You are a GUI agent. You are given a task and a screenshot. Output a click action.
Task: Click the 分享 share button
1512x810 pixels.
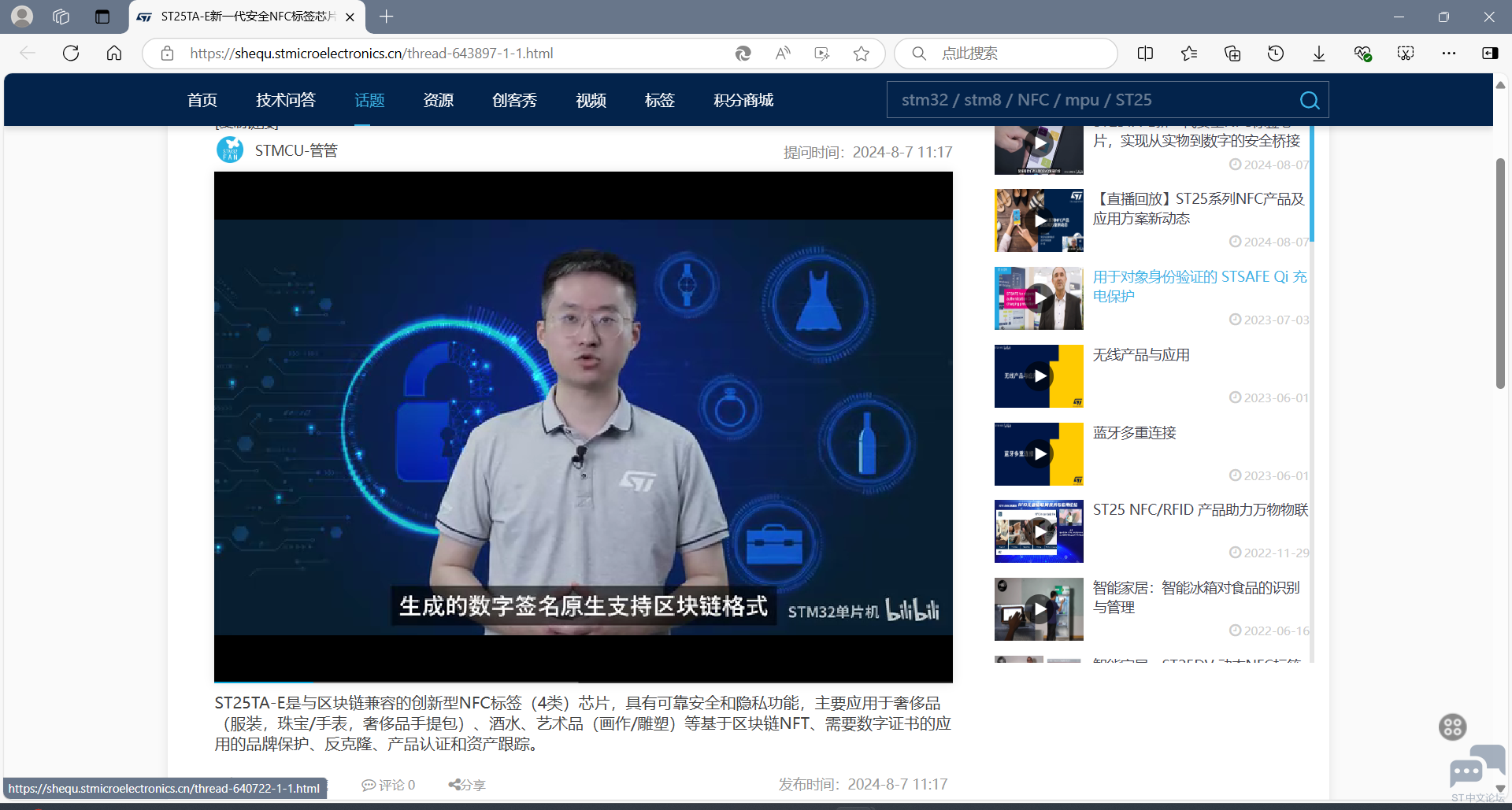click(467, 785)
